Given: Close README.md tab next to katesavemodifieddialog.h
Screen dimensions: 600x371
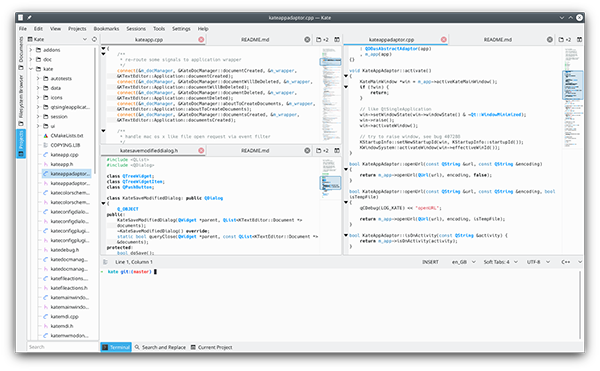Looking at the screenshot, I should (307, 150).
